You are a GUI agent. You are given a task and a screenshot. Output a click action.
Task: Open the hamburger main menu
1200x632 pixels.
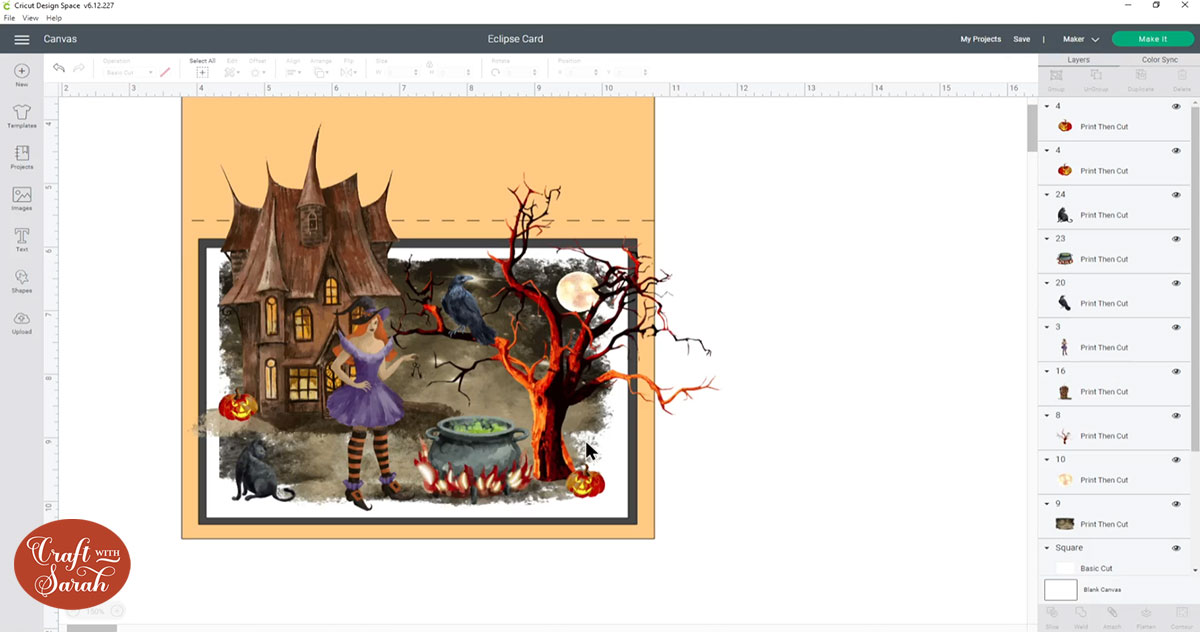click(21, 39)
